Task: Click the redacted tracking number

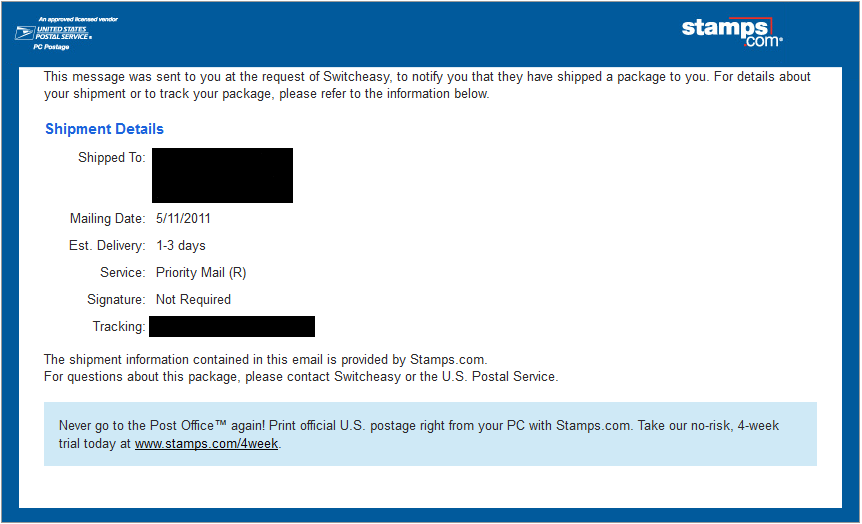Action: tap(231, 326)
